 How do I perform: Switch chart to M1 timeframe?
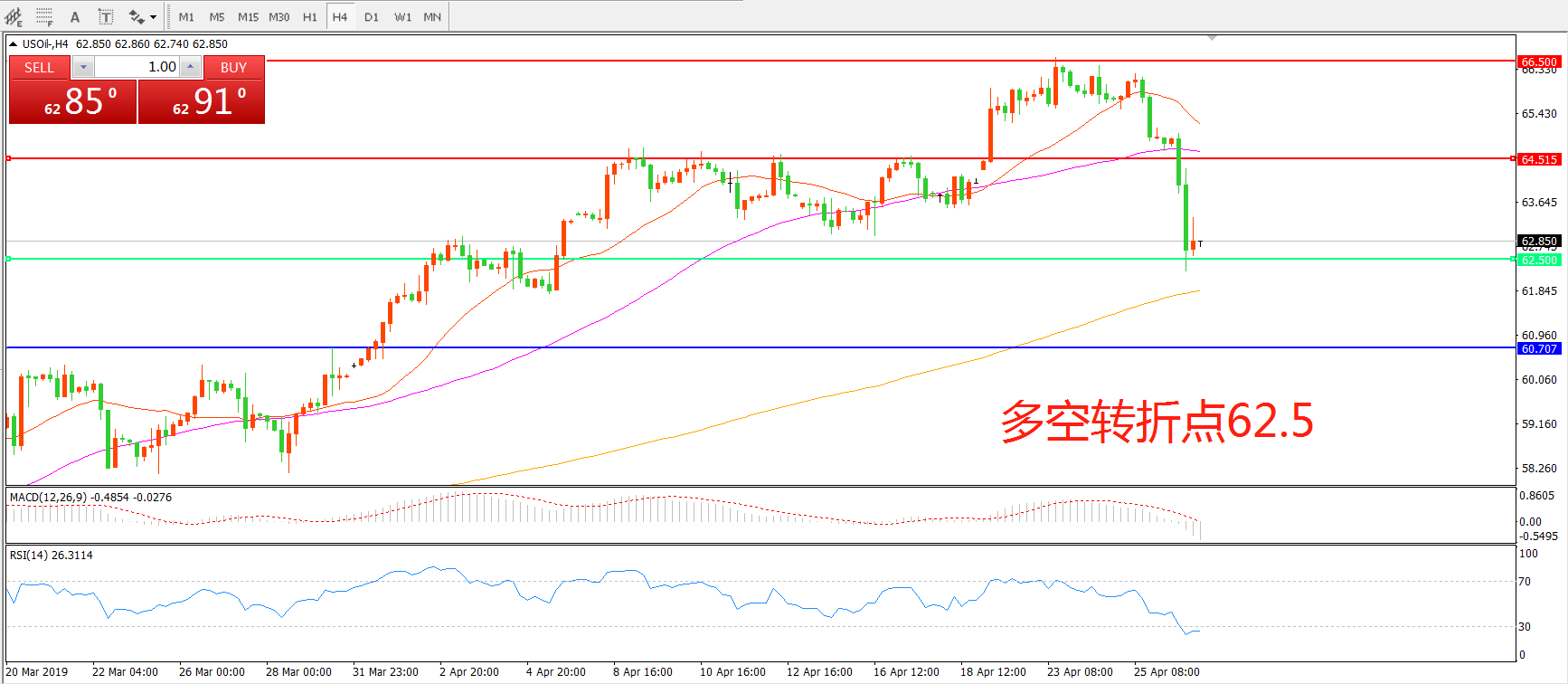tap(186, 16)
